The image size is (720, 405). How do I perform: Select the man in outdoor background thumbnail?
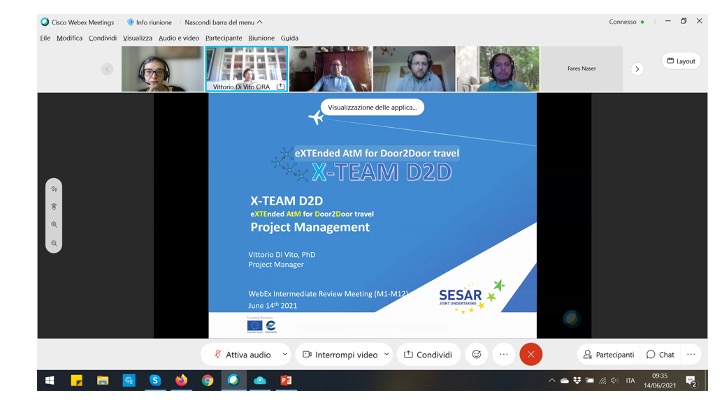[498, 69]
